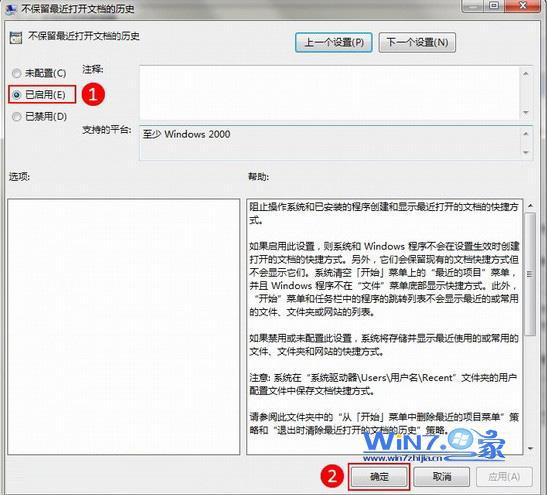Screen dimensions: 547x495
Task: Click help note starting 注意: 系统在
Action: click(x=383, y=384)
